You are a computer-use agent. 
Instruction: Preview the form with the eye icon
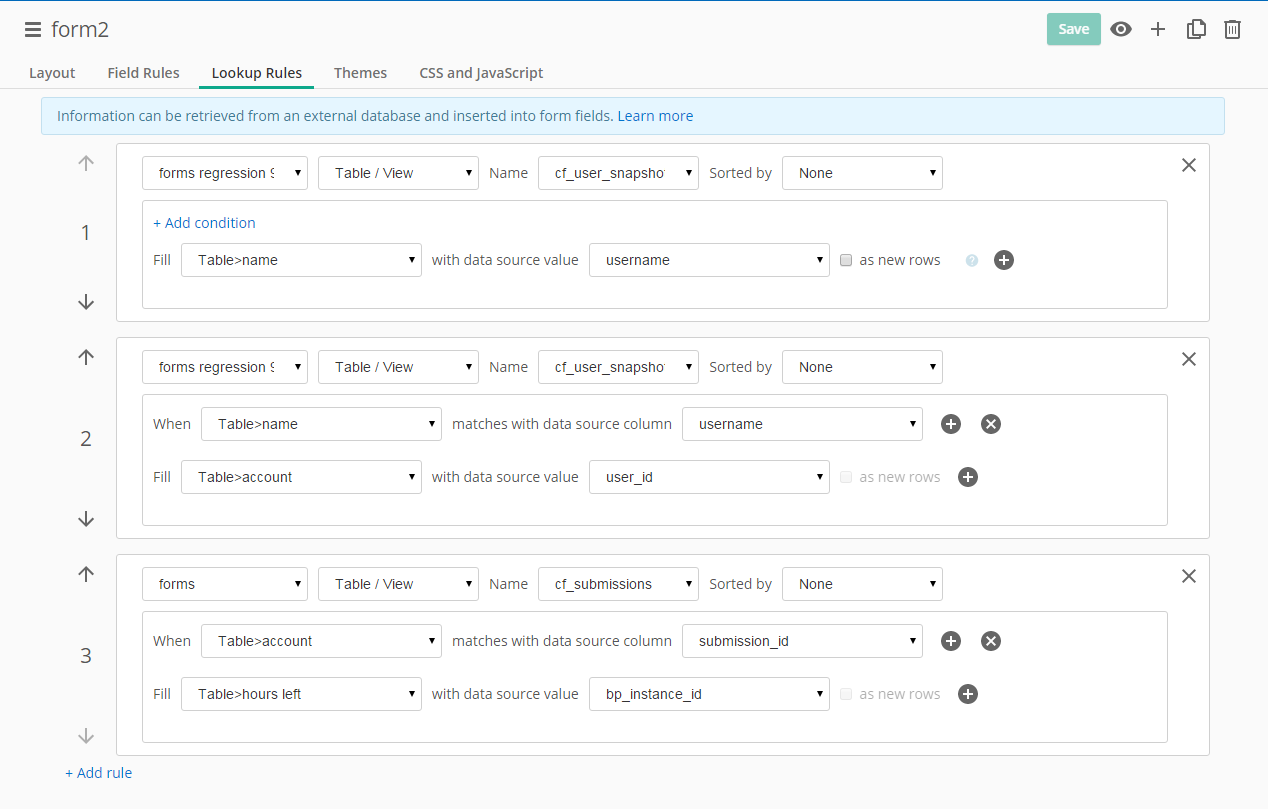(x=1121, y=29)
